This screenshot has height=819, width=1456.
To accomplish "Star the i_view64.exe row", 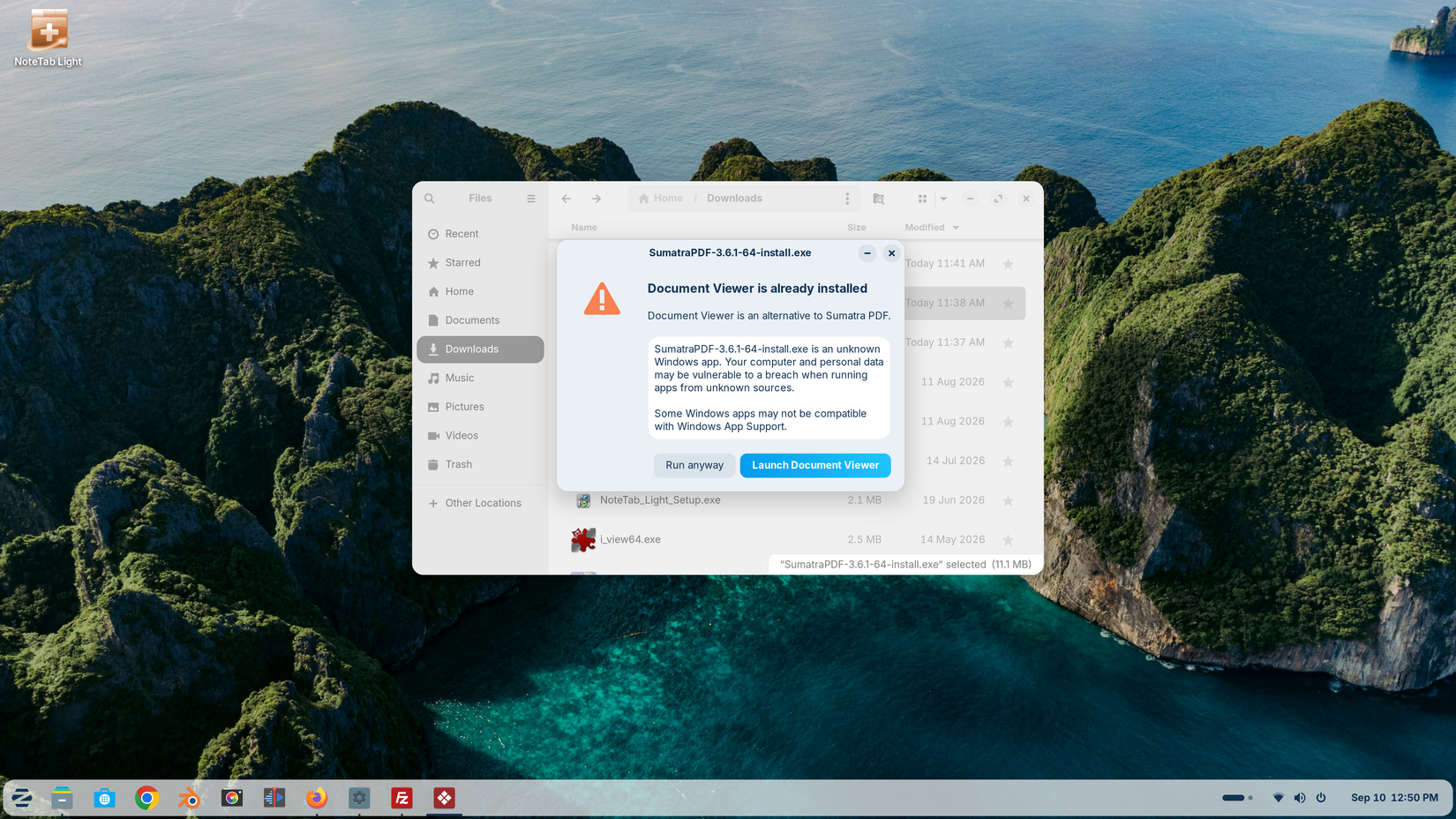I will click(x=1008, y=540).
